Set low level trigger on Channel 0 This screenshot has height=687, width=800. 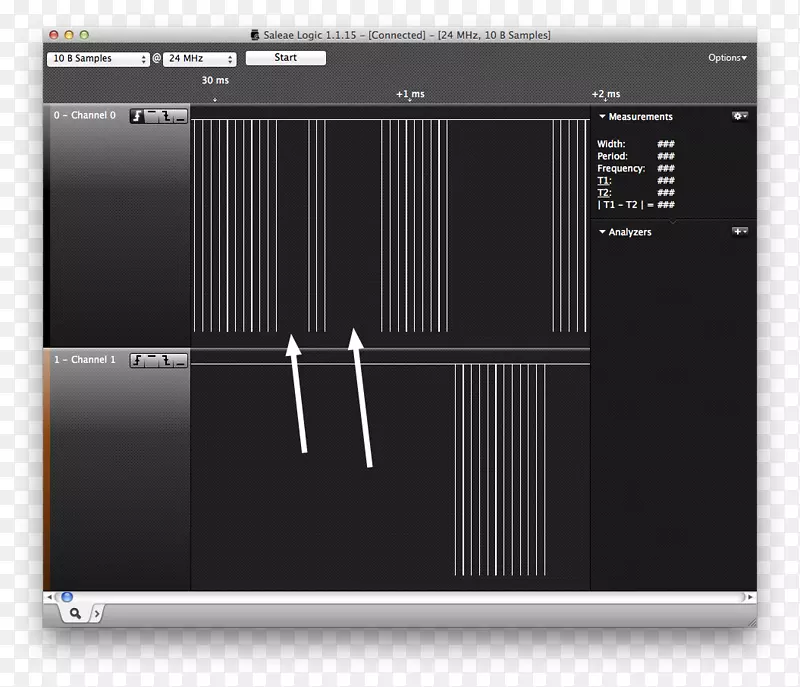180,116
